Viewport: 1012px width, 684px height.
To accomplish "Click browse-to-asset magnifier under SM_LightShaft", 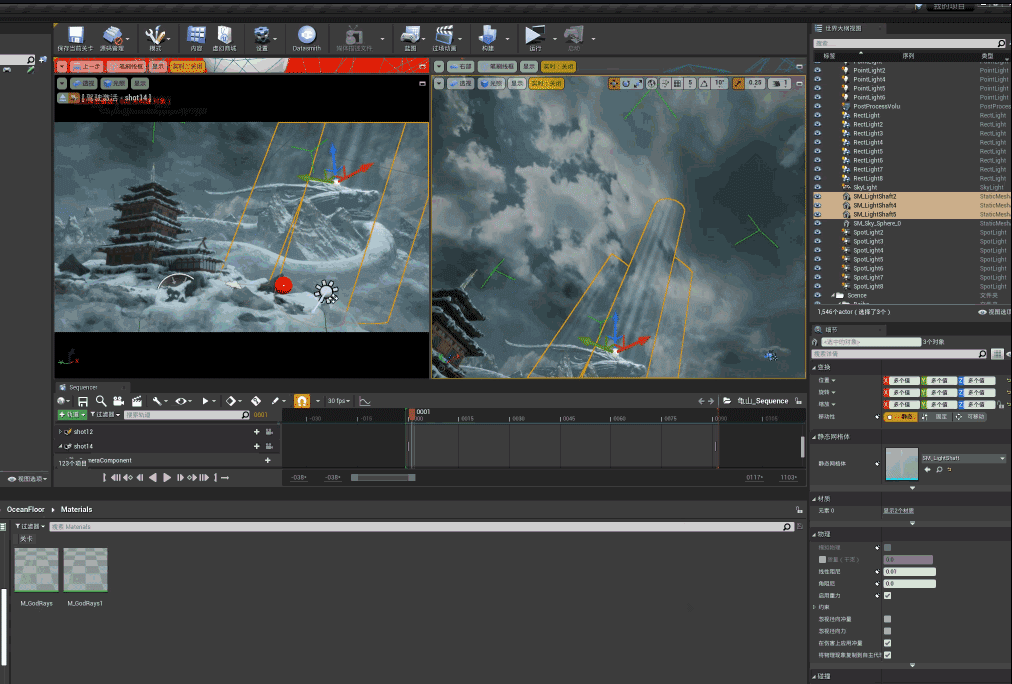I will pos(939,469).
